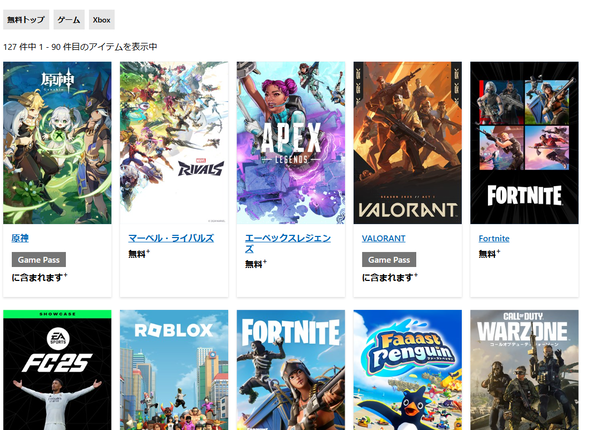Screen dimensions: 600x430
Task: Open the Marvel Rivals cover art
Action: (174, 143)
